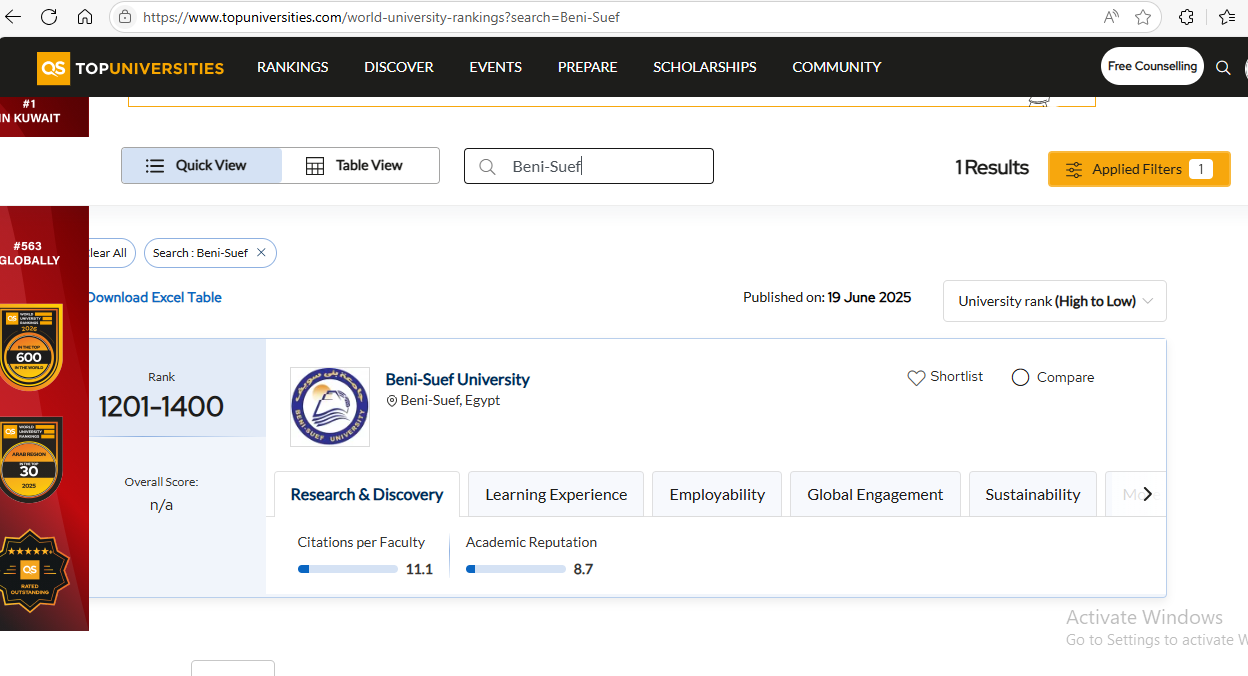The image size is (1248, 676).
Task: Open the browser Extensions puzzle icon
Action: pos(1187,17)
